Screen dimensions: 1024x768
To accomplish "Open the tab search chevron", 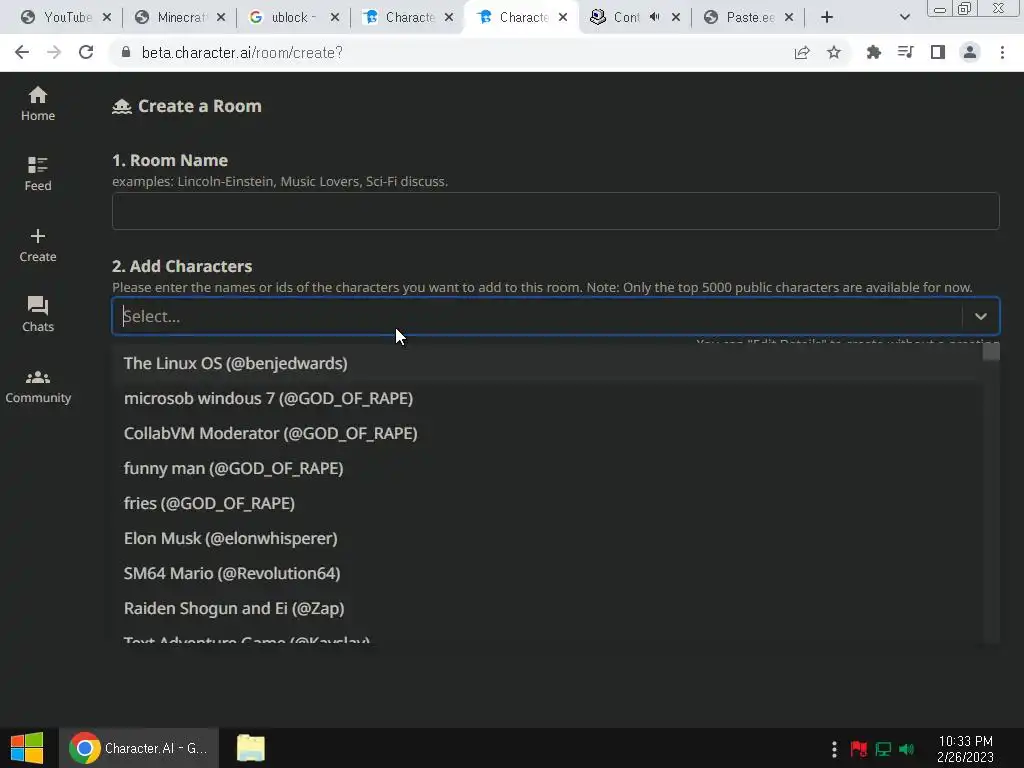I will pyautogui.click(x=904, y=18).
